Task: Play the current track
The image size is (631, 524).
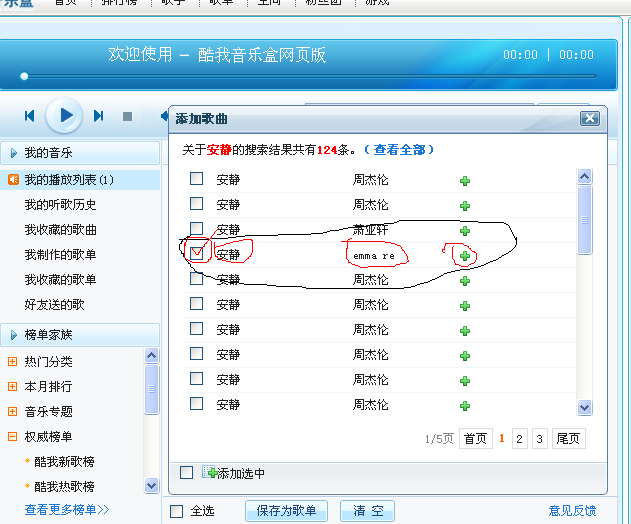Action: click(x=64, y=116)
